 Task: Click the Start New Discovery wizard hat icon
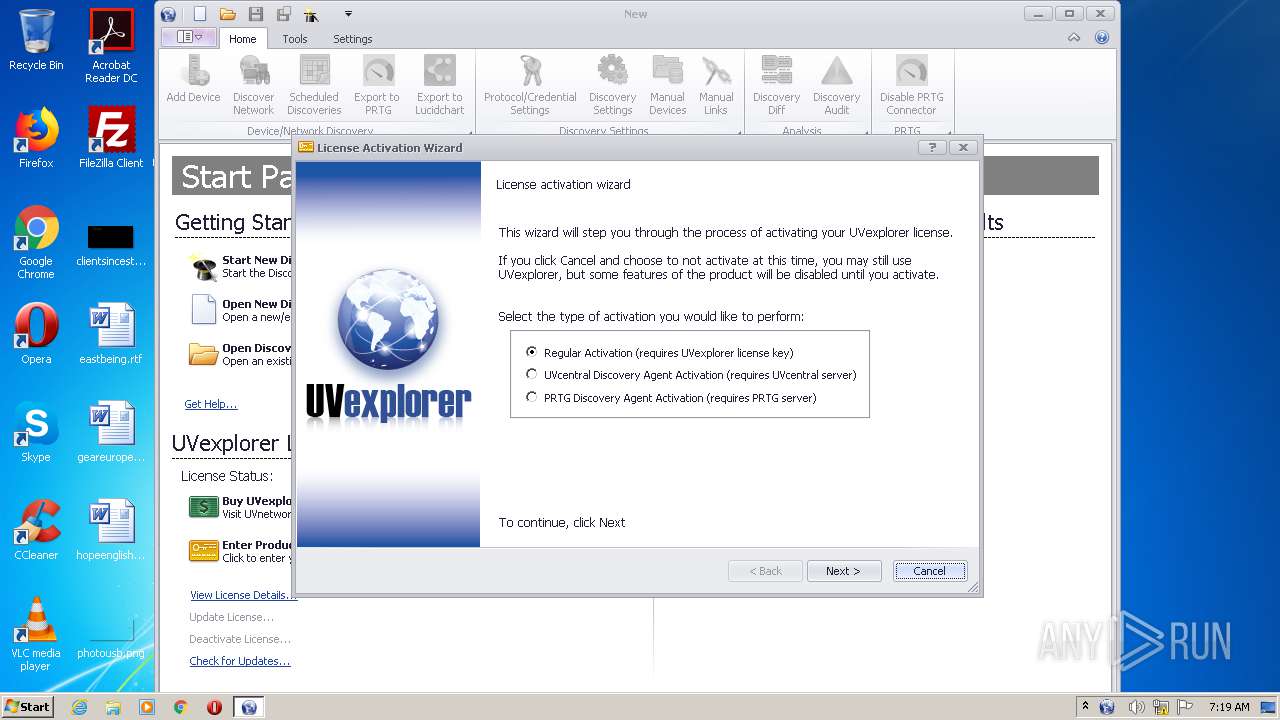coord(203,266)
